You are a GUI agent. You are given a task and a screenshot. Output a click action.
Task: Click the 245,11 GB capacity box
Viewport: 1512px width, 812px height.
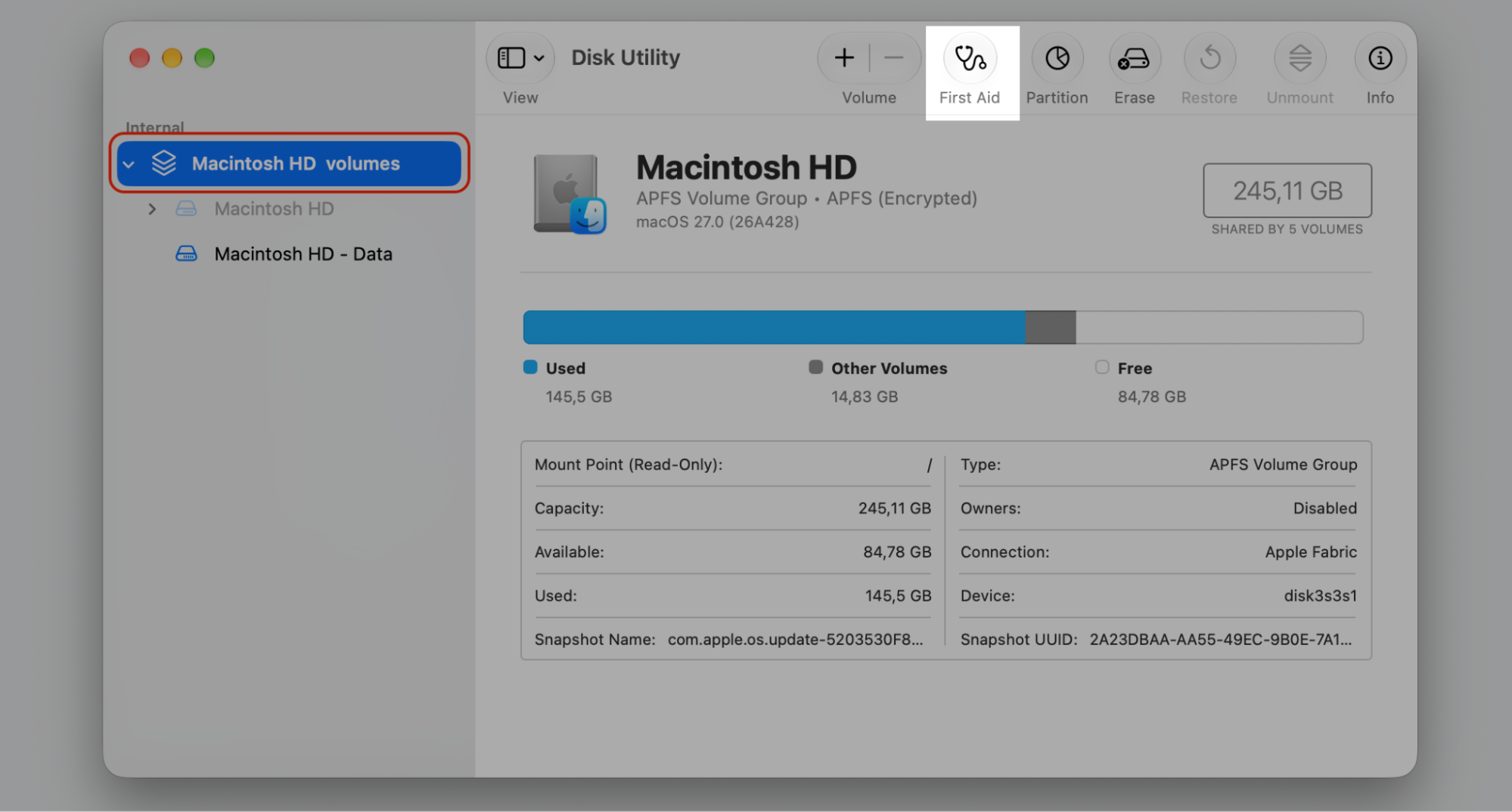pos(1287,191)
